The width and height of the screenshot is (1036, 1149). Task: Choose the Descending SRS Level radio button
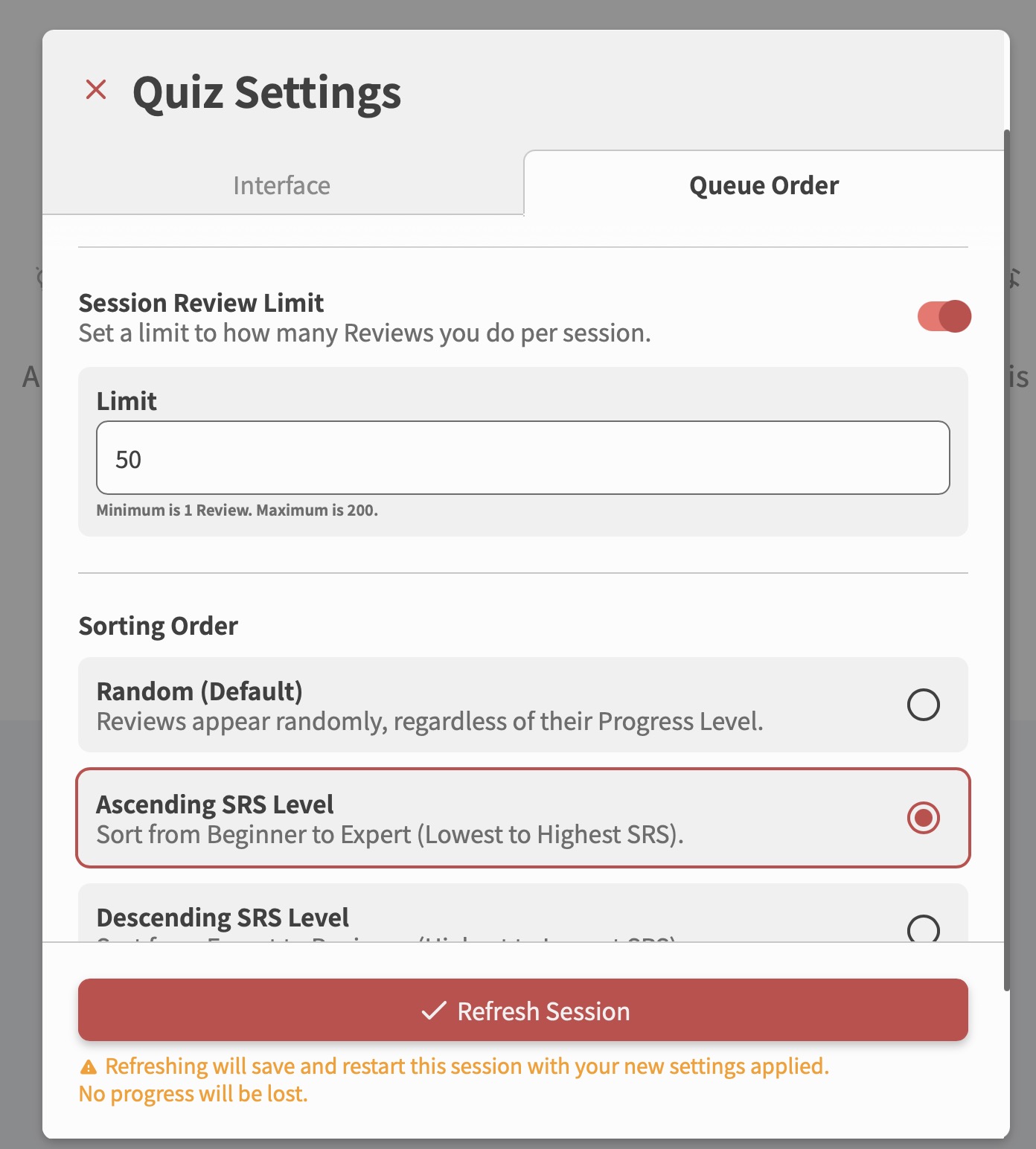tap(923, 929)
